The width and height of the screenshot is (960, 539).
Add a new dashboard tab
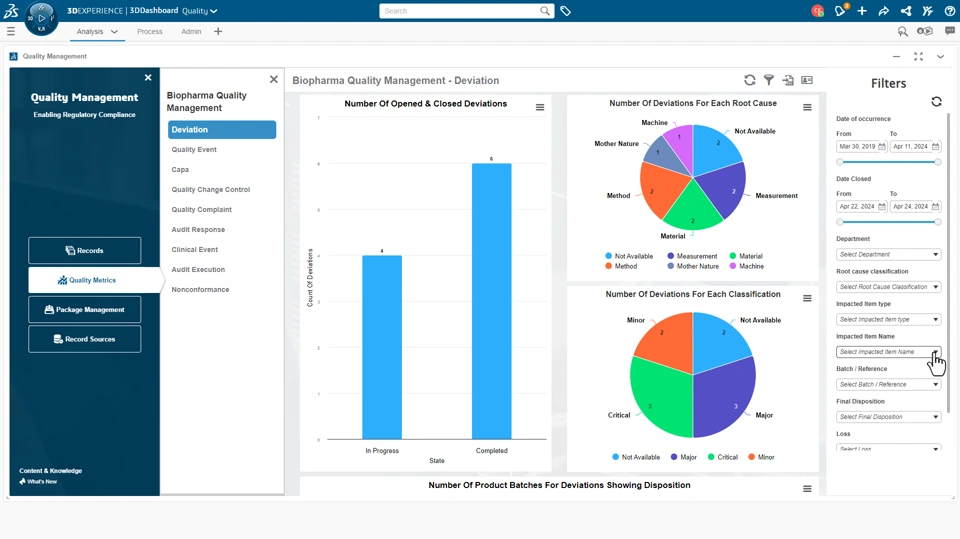pos(218,31)
